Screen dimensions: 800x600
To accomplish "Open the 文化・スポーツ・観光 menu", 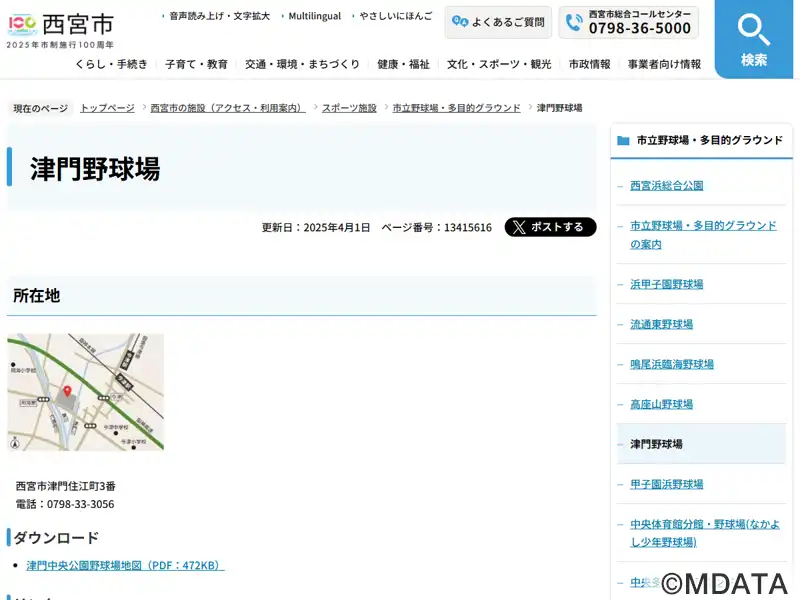I will coord(499,64).
